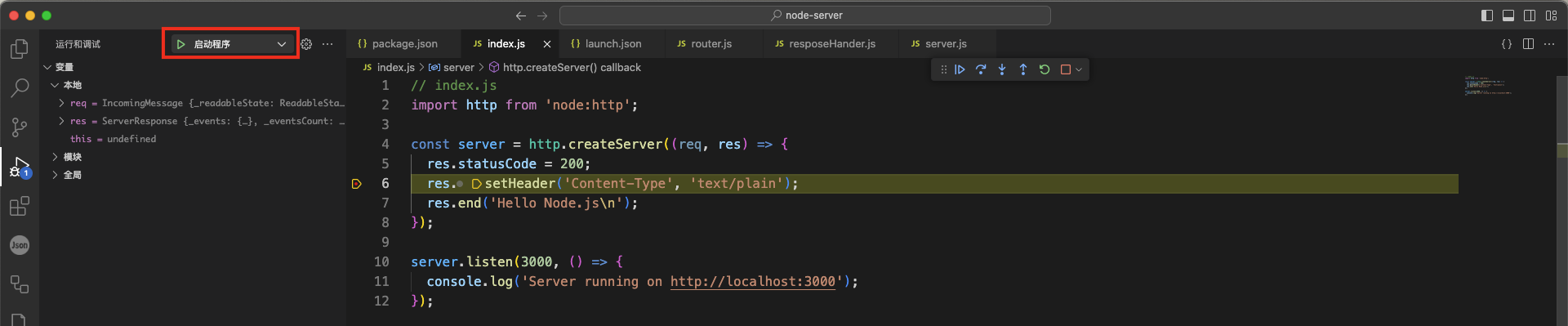Open launch.json via the gear icon
This screenshot has width=1568, height=326.
[306, 44]
